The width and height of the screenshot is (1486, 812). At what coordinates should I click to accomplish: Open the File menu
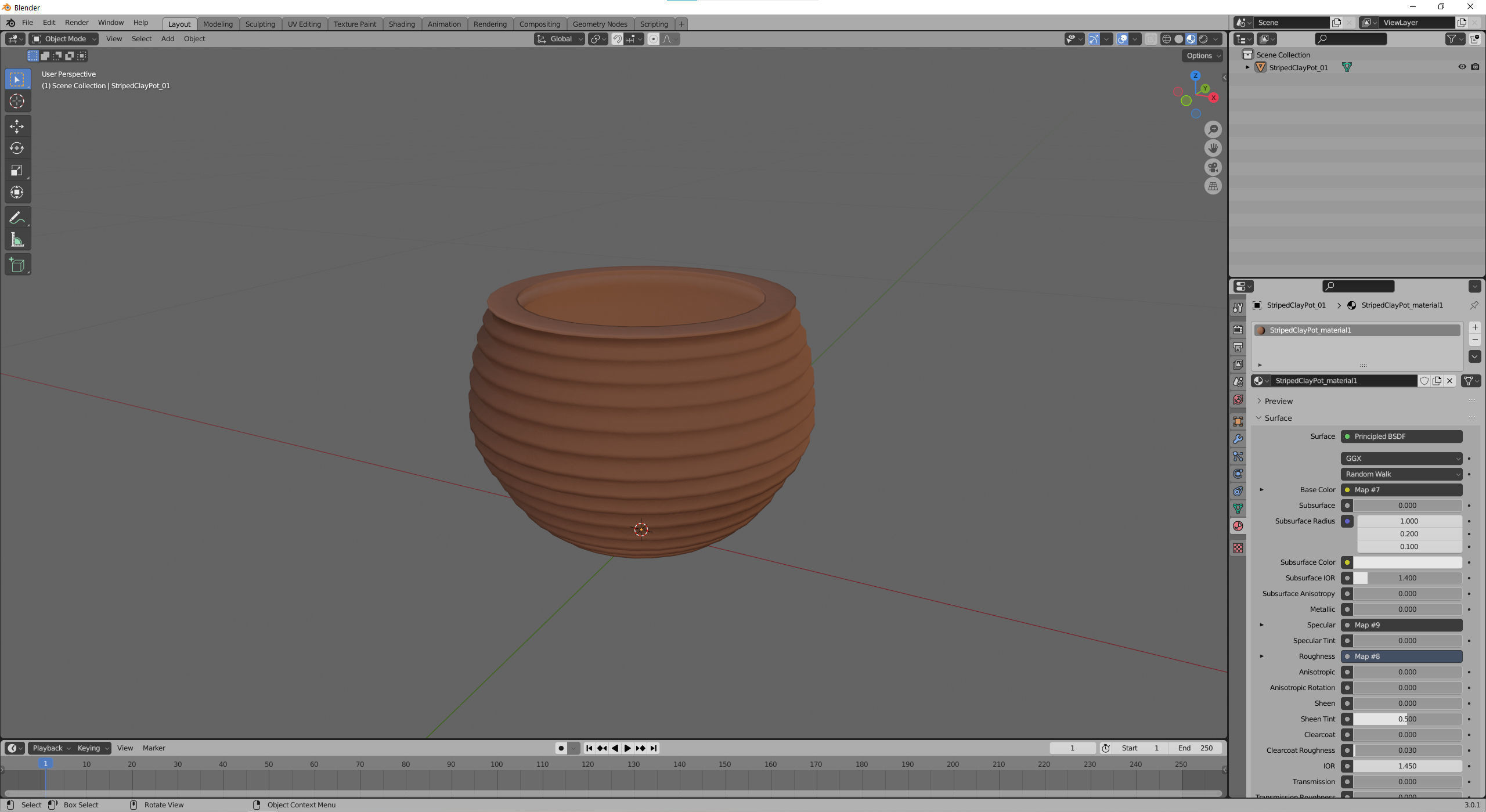click(27, 23)
